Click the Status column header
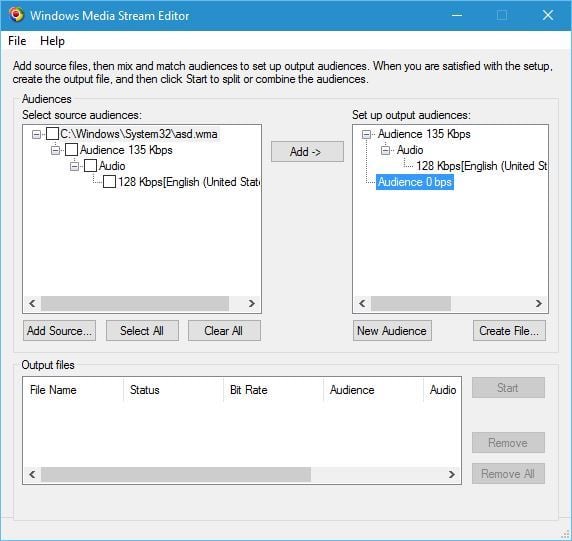 [x=174, y=390]
